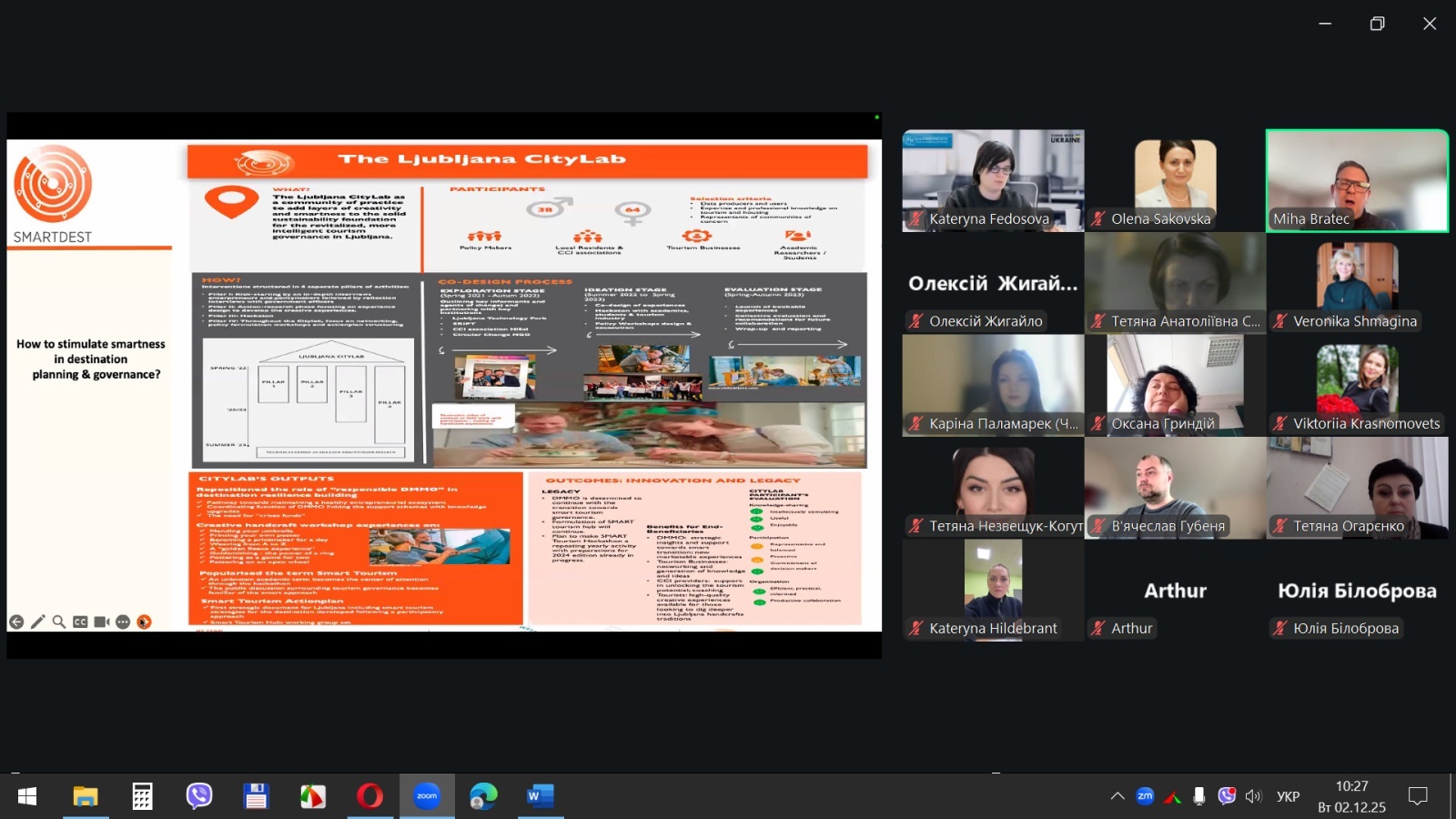This screenshot has width=1456, height=819.
Task: Open the volume control speaker icon
Action: [1254, 796]
